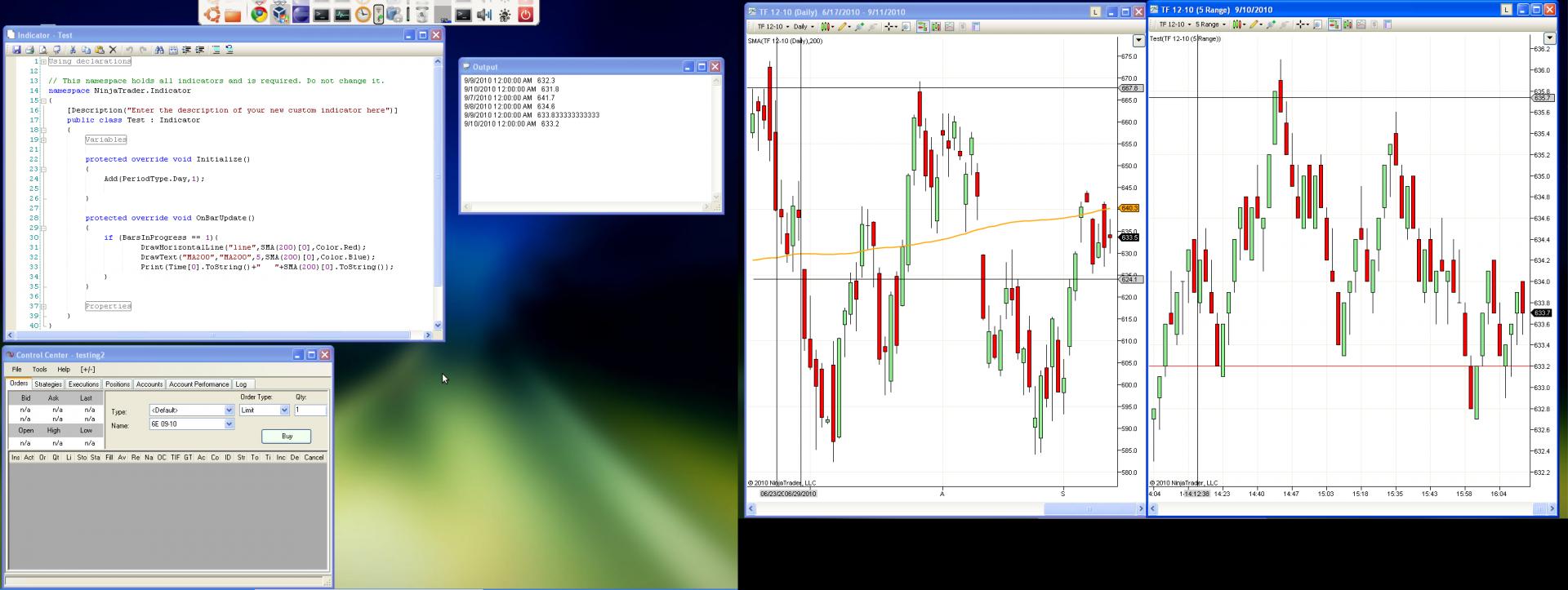The height and width of the screenshot is (590, 1568).
Task: Open Print Preview in the Indicator editor toolbar
Action: point(43,50)
